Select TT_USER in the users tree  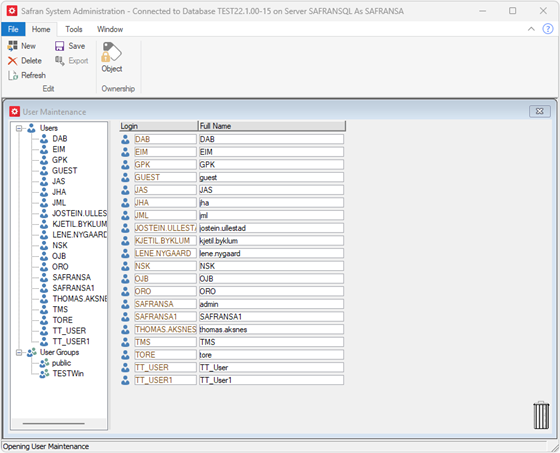(x=69, y=331)
